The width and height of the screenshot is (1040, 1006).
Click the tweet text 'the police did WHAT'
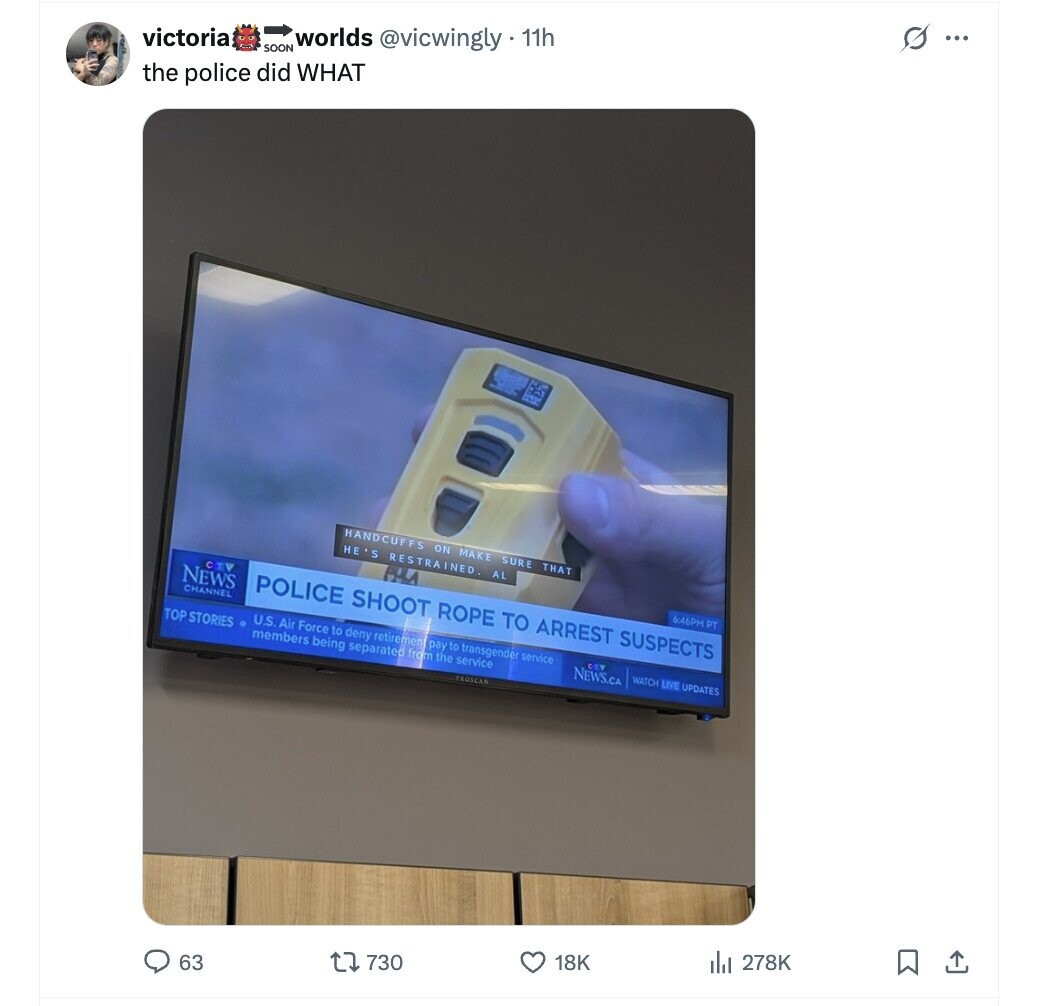254,72
